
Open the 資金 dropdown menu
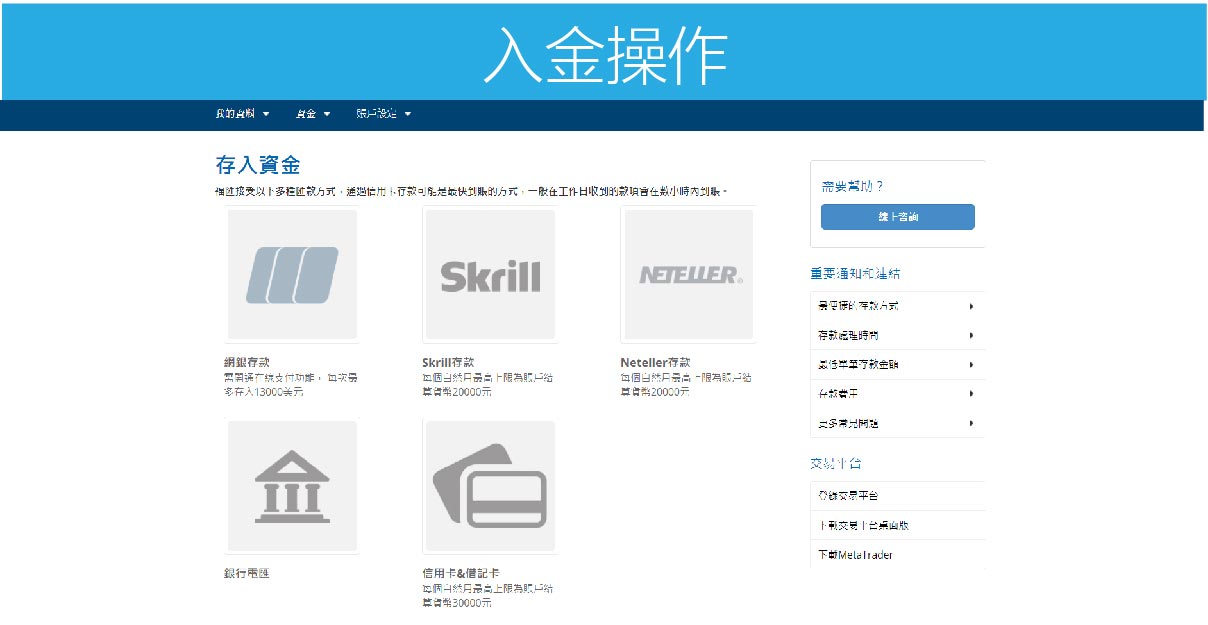pyautogui.click(x=312, y=114)
